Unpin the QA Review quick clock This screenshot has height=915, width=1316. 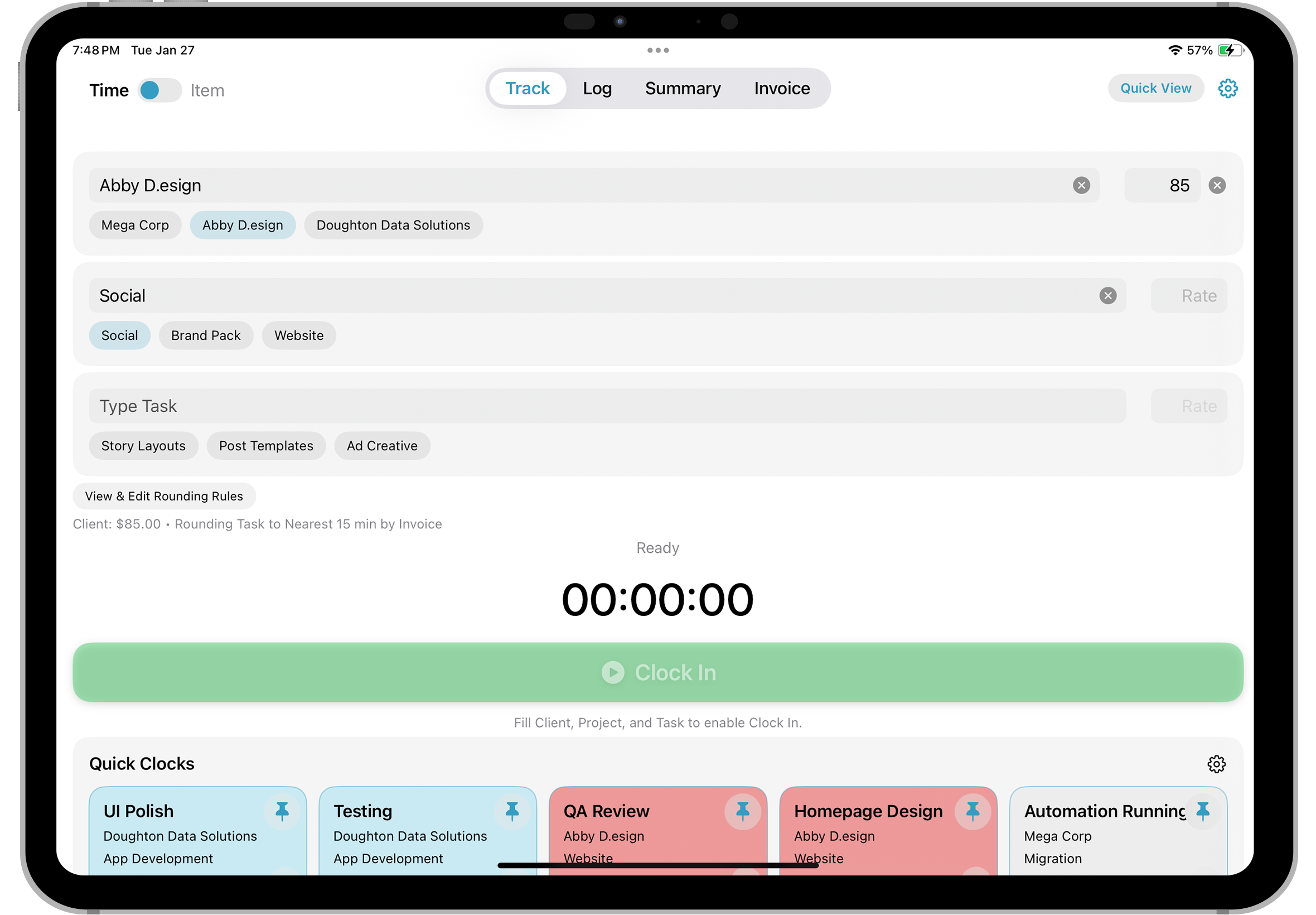743,811
